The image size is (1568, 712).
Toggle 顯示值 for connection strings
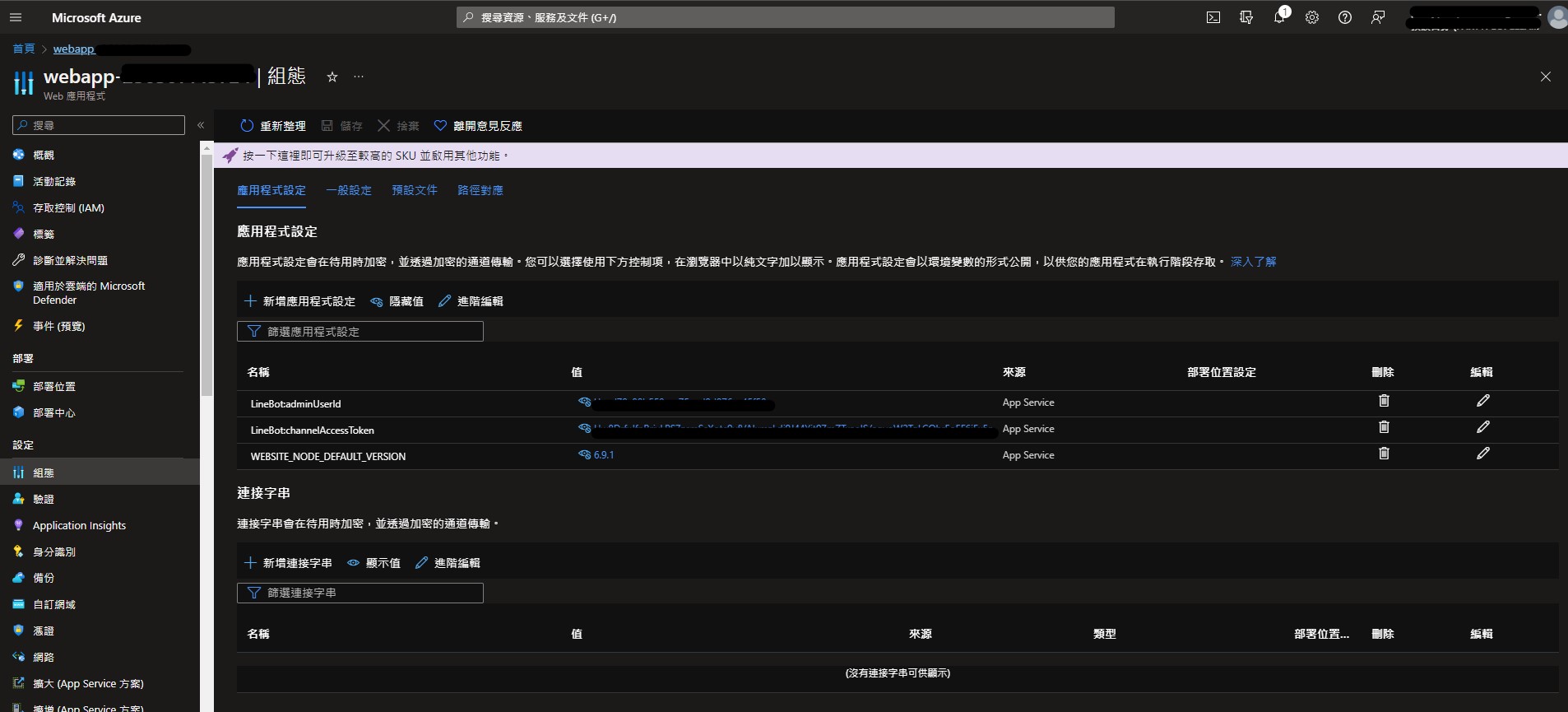click(373, 563)
